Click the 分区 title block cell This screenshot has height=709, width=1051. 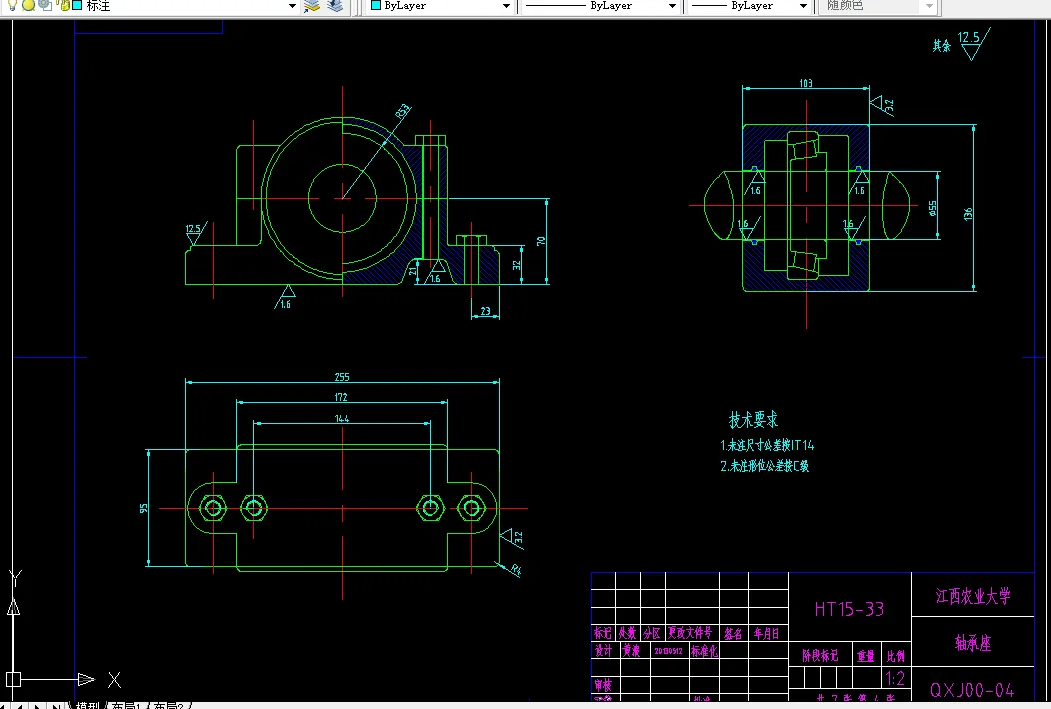(x=652, y=633)
